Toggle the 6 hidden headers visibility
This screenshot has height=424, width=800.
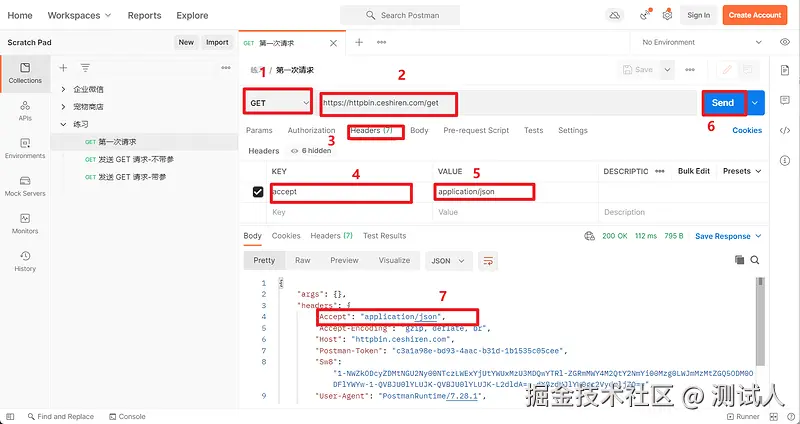(311, 151)
